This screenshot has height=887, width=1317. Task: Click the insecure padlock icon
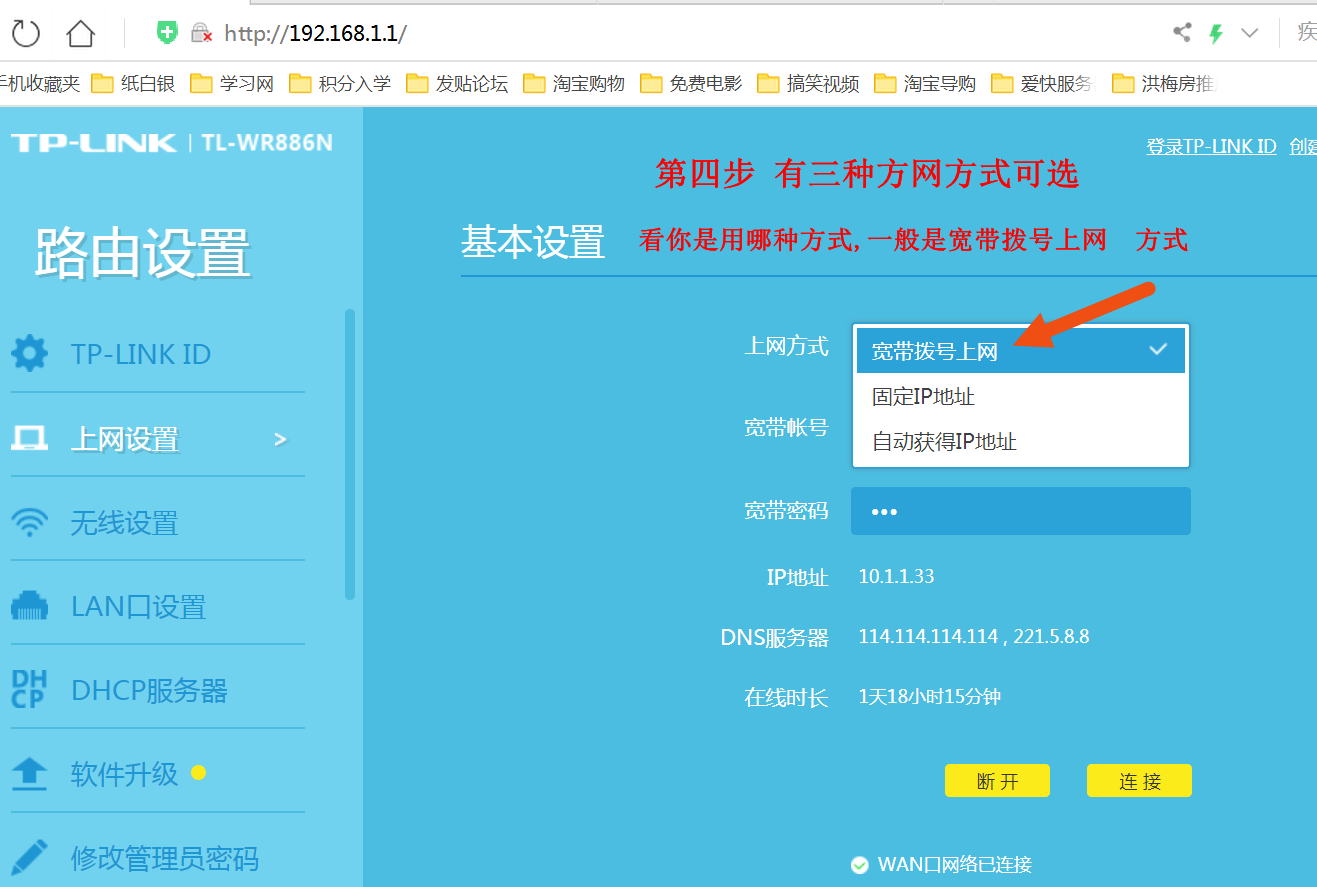click(201, 33)
